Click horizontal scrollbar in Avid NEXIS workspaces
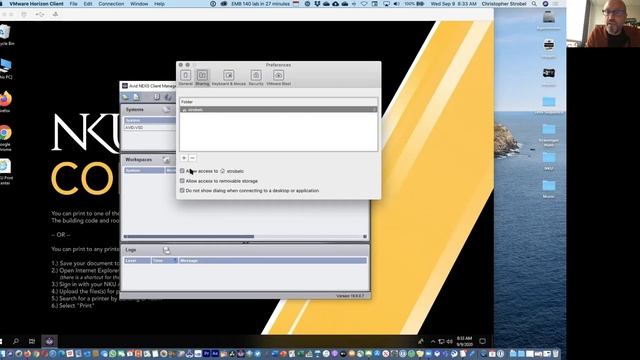 [189, 236]
